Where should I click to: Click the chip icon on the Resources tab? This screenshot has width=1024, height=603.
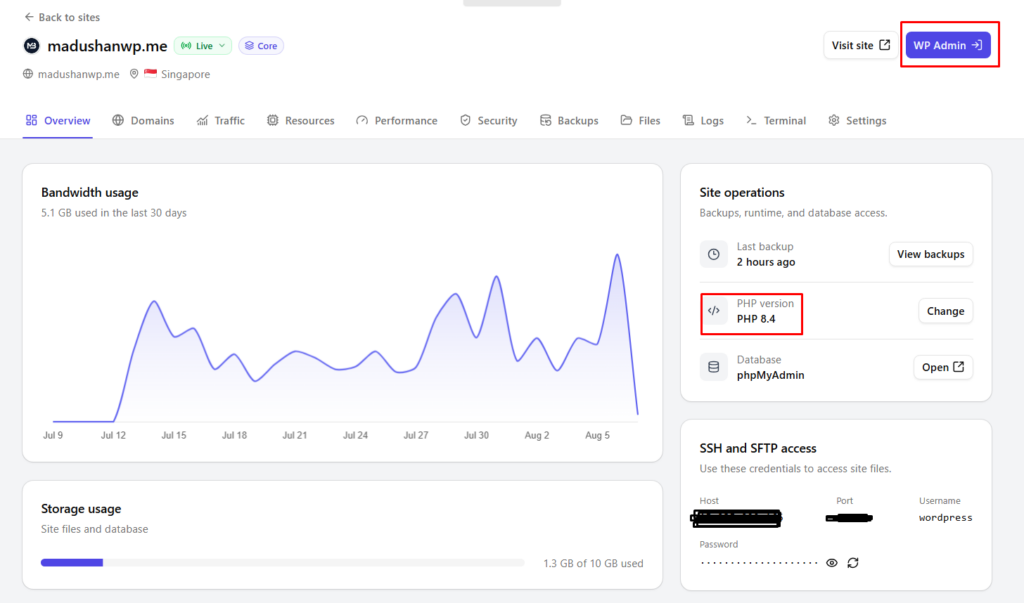tap(272, 120)
